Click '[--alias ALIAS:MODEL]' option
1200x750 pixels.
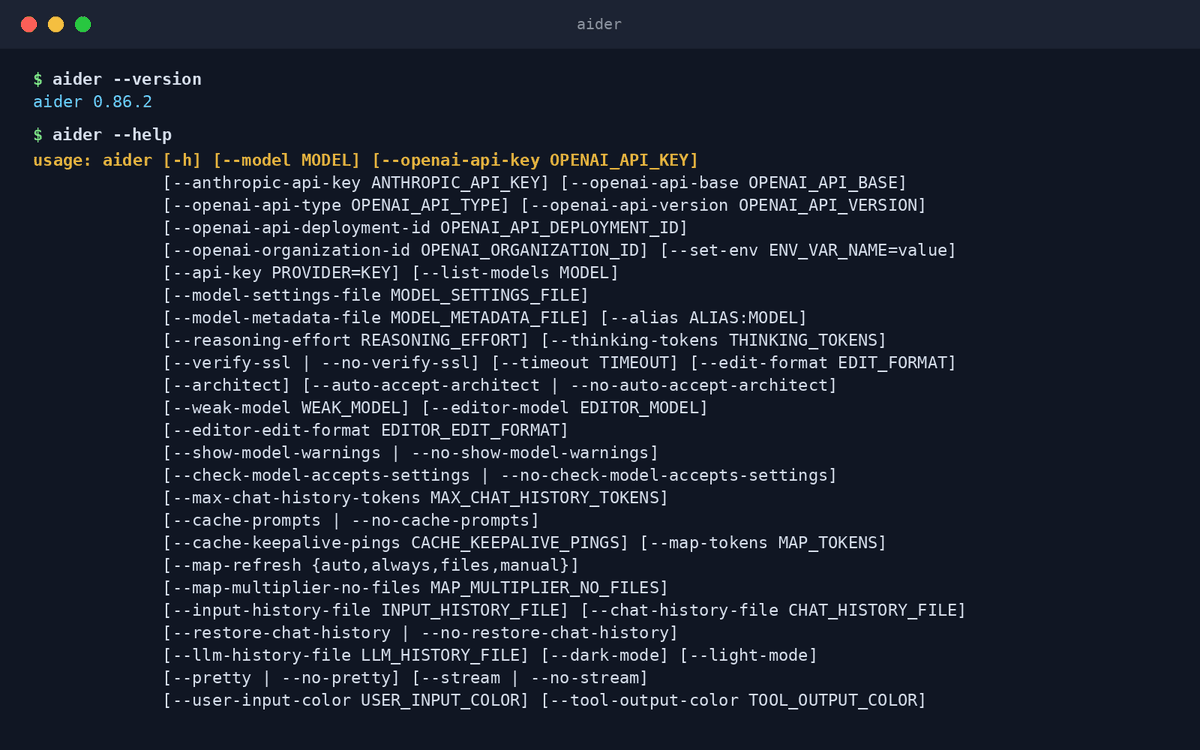coord(703,318)
